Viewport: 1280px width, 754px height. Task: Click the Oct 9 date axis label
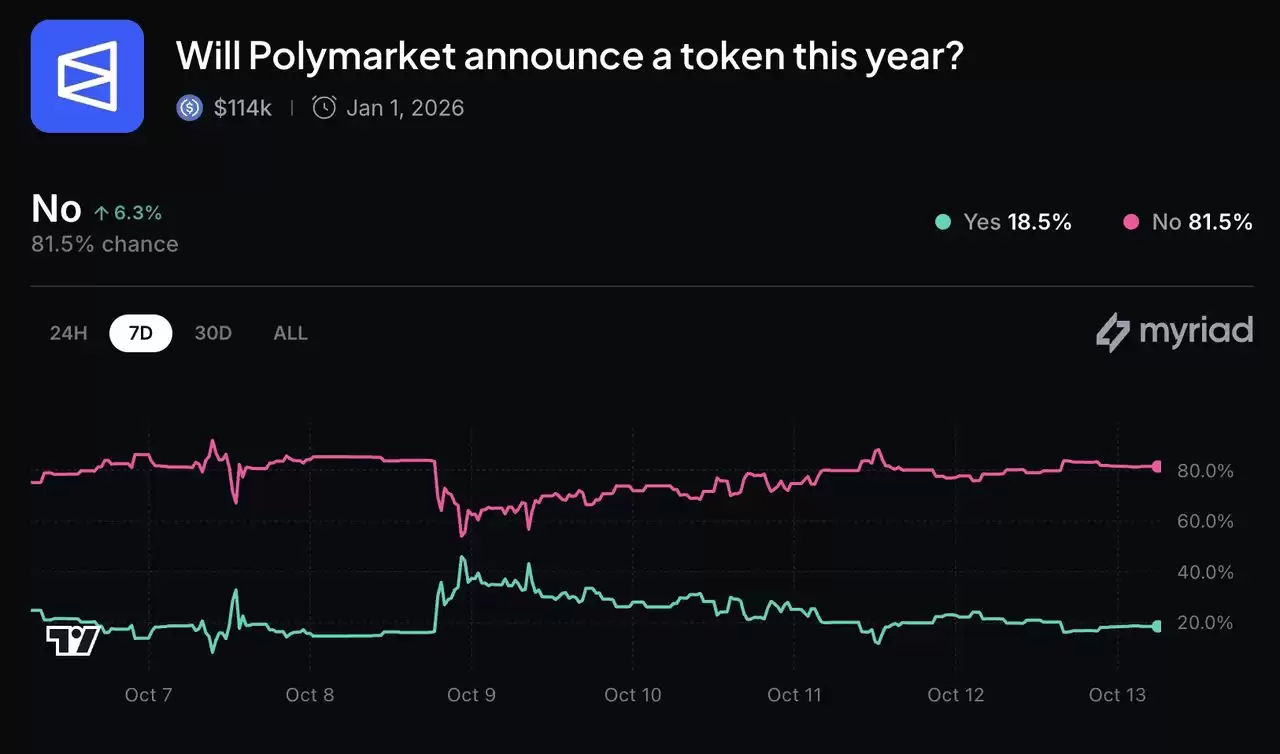(x=471, y=694)
